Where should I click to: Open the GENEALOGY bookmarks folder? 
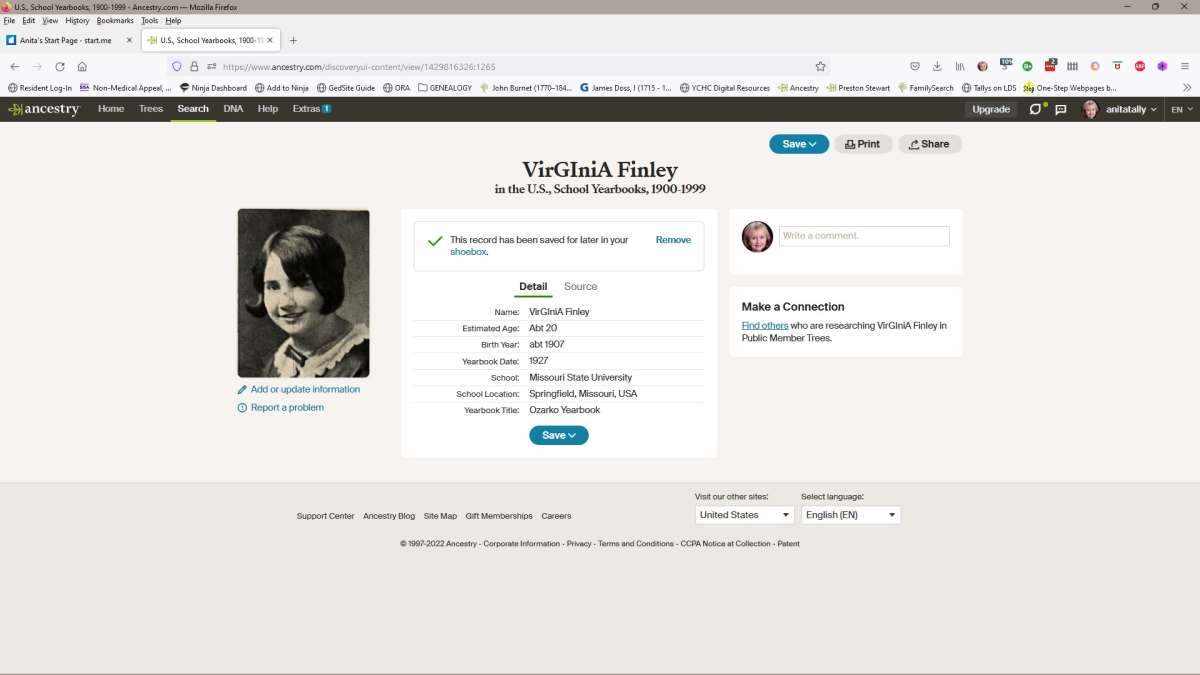445,88
